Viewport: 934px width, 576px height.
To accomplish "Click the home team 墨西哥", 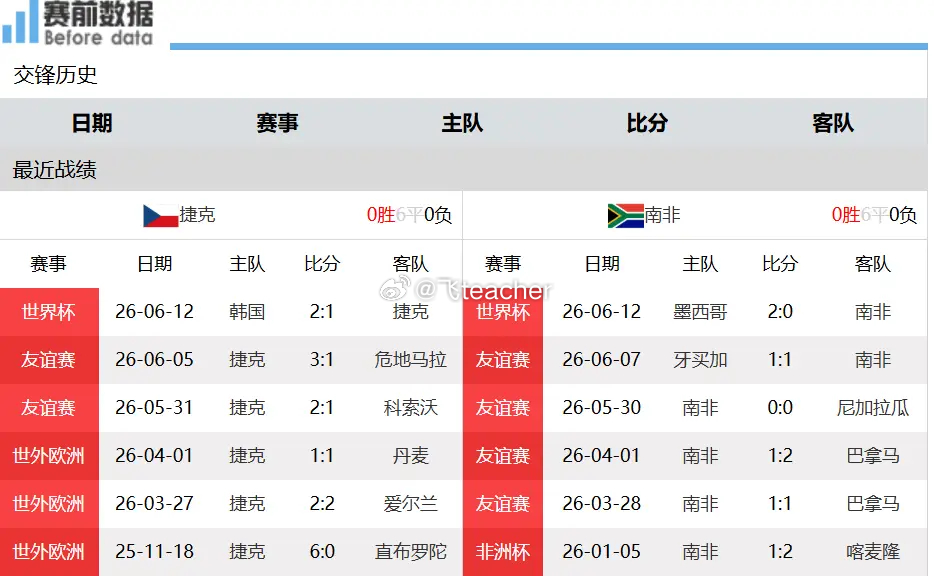I will [x=700, y=312].
